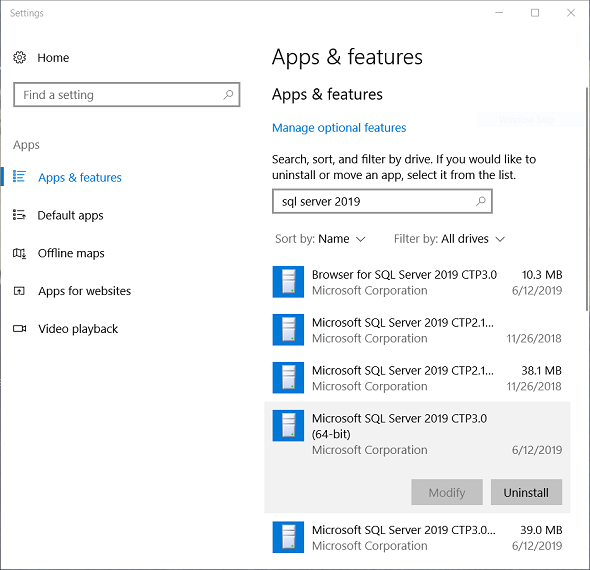Select Browser for SQL Server 2019 CTP3.0
The width and height of the screenshot is (590, 570).
click(417, 282)
